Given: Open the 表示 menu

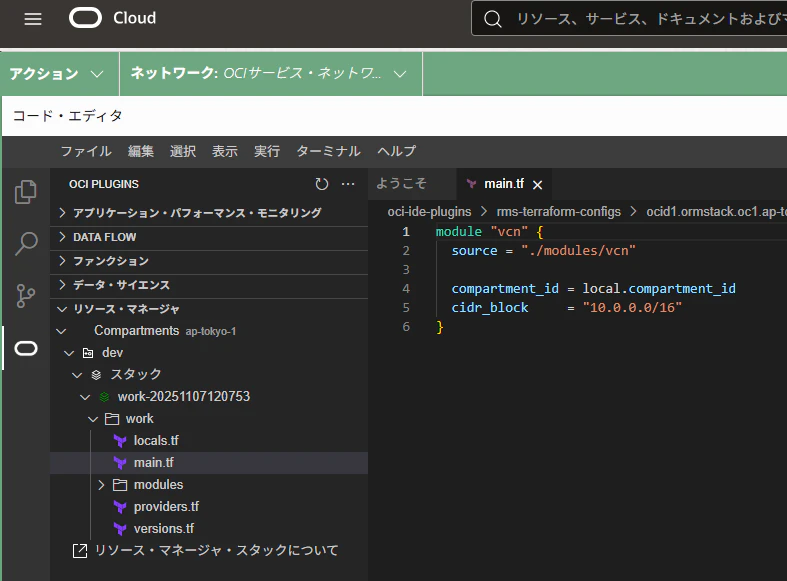Looking at the screenshot, I should (224, 151).
